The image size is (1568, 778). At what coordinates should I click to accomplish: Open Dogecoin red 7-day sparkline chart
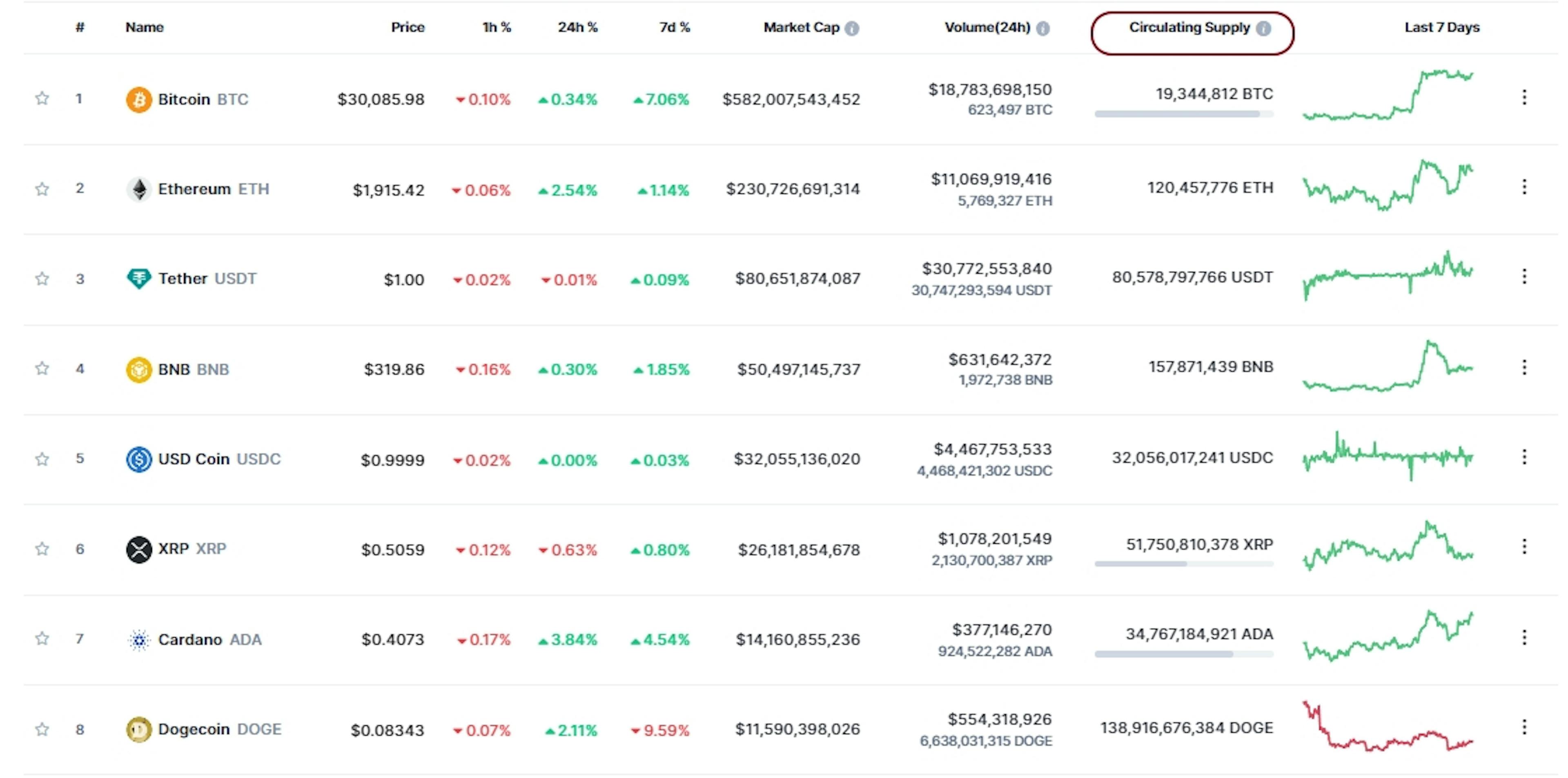pos(1388,726)
